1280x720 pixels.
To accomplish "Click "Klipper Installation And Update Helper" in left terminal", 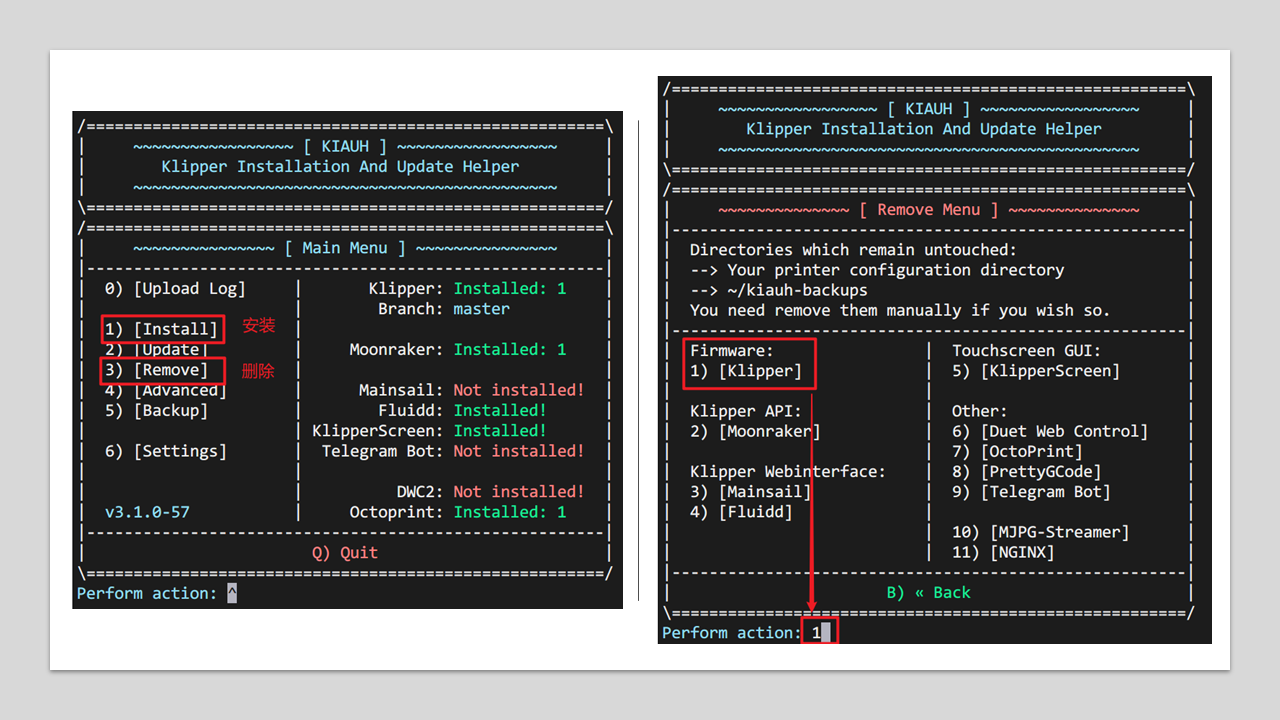I will 340,167.
